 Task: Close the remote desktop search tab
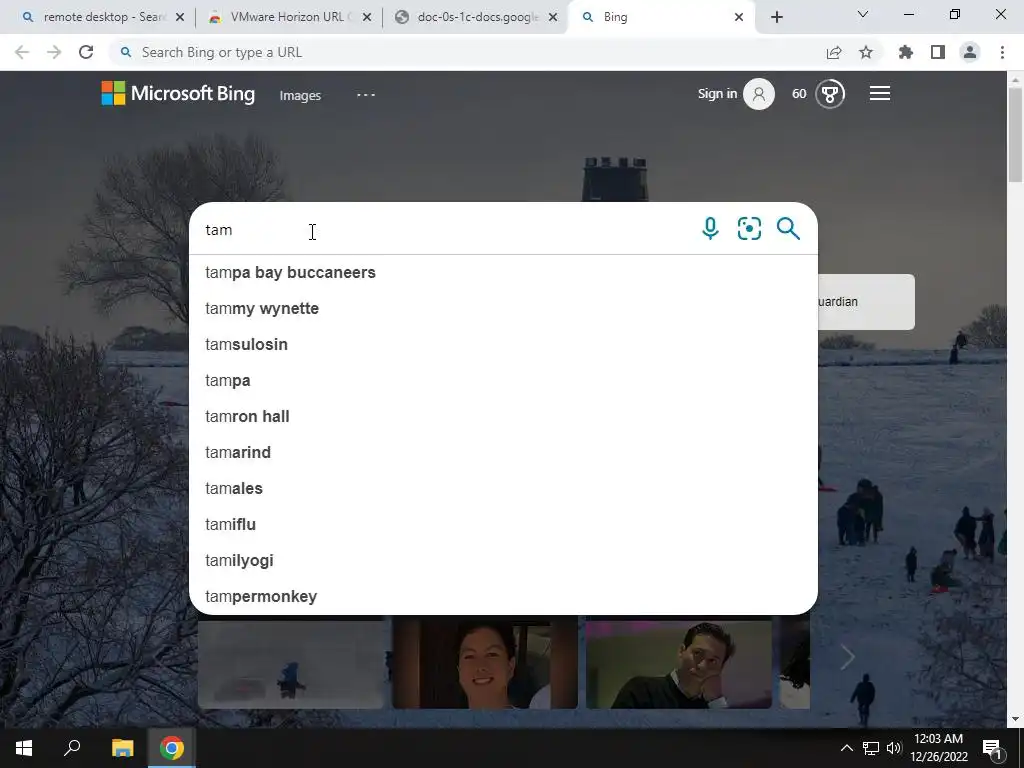point(180,17)
